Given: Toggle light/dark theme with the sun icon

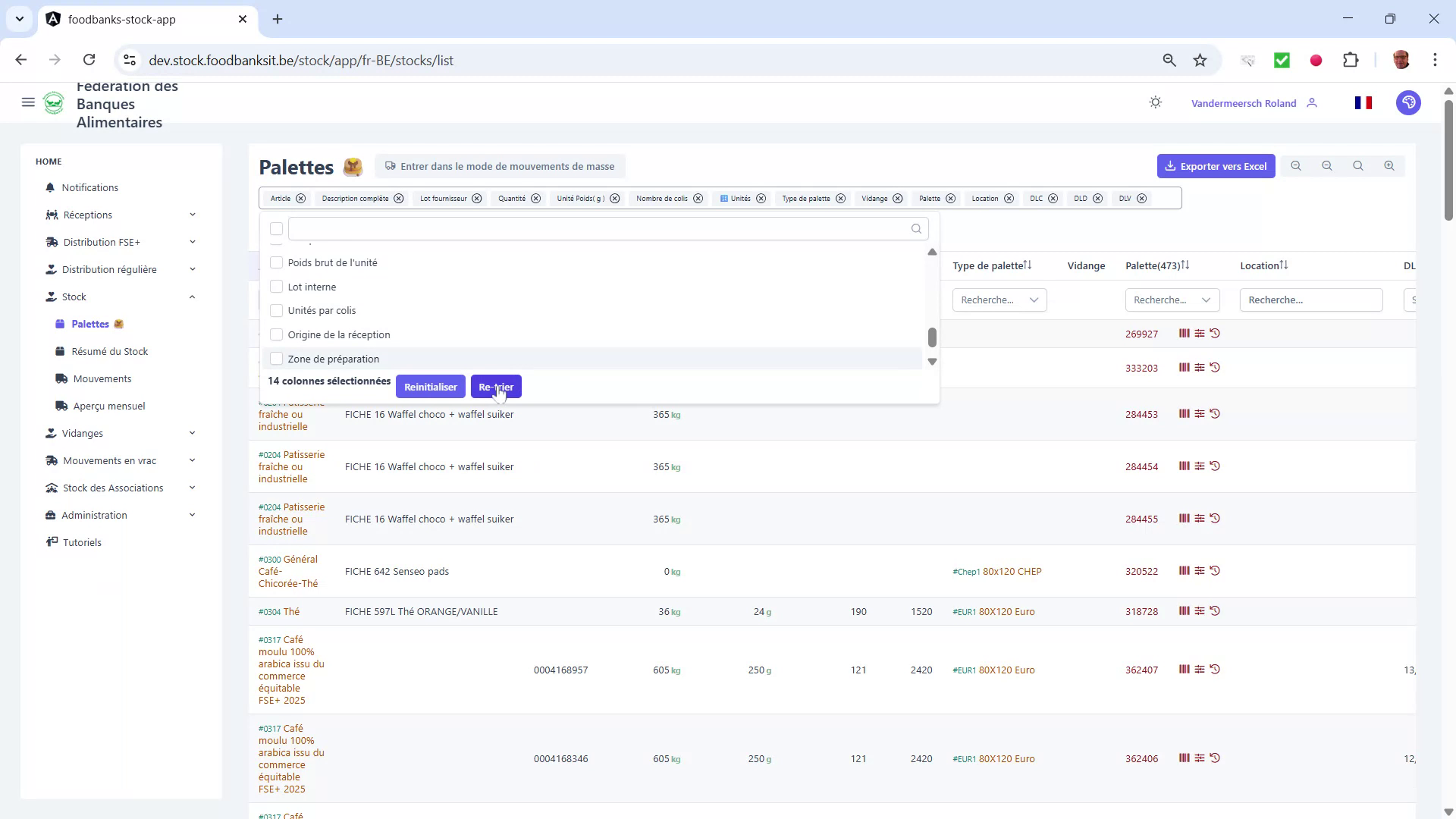Looking at the screenshot, I should click(1155, 102).
